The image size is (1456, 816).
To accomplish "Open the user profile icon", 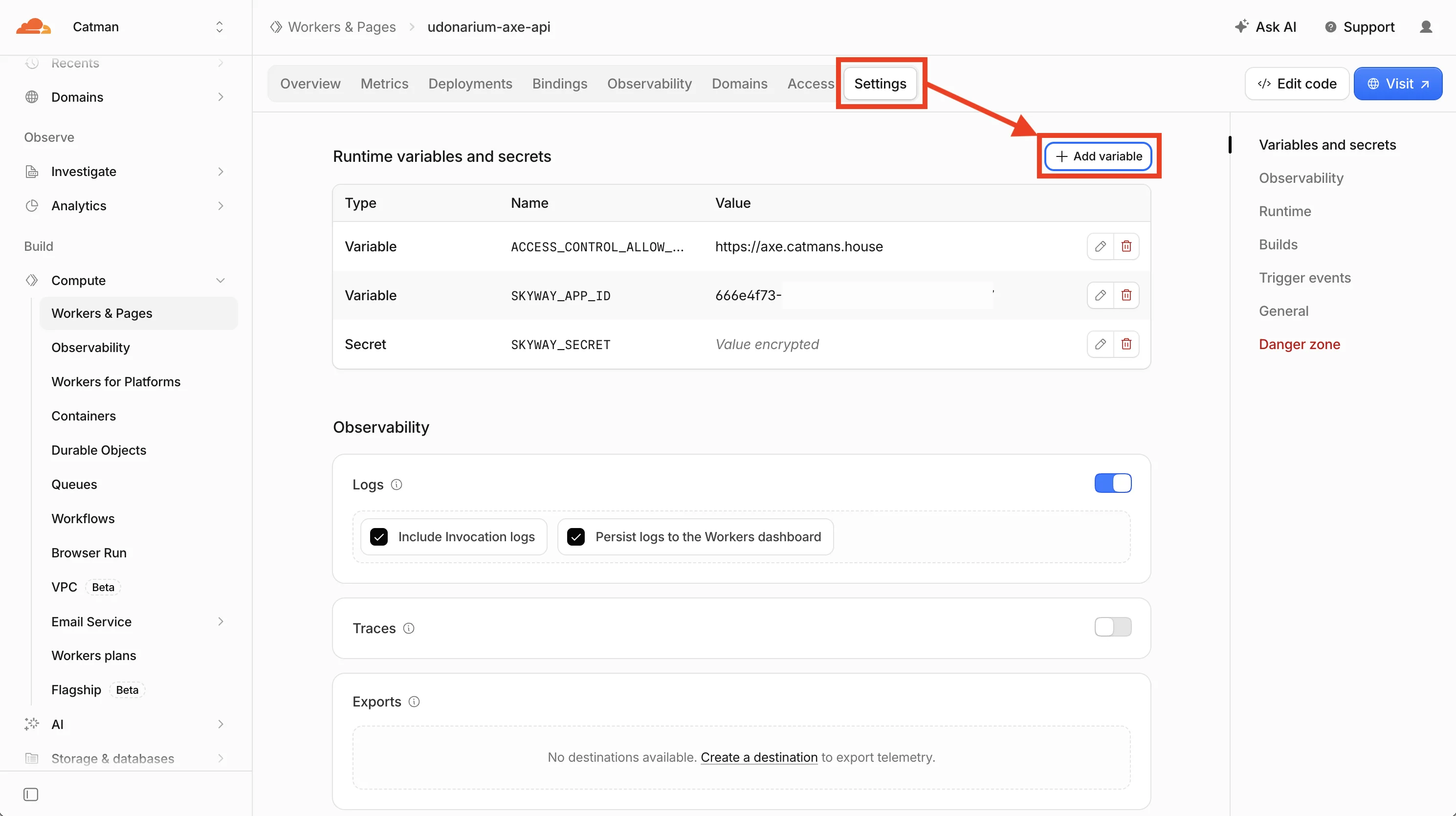I will click(x=1426, y=27).
